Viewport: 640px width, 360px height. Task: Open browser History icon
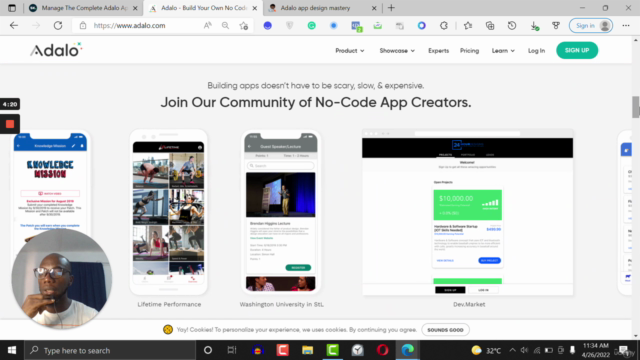(x=512, y=25)
